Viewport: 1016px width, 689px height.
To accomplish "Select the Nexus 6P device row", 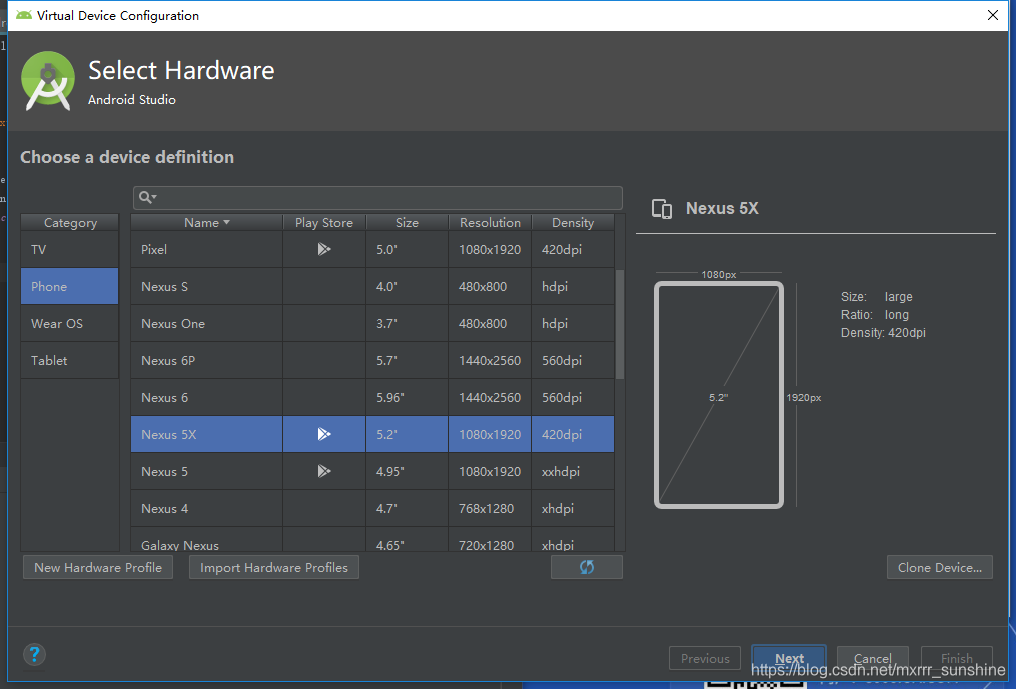I will pyautogui.click(x=373, y=360).
